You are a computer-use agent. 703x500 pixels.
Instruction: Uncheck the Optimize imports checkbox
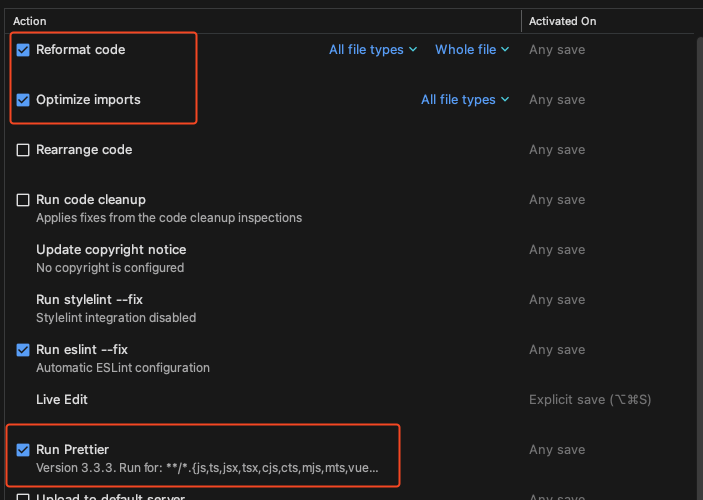point(23,100)
